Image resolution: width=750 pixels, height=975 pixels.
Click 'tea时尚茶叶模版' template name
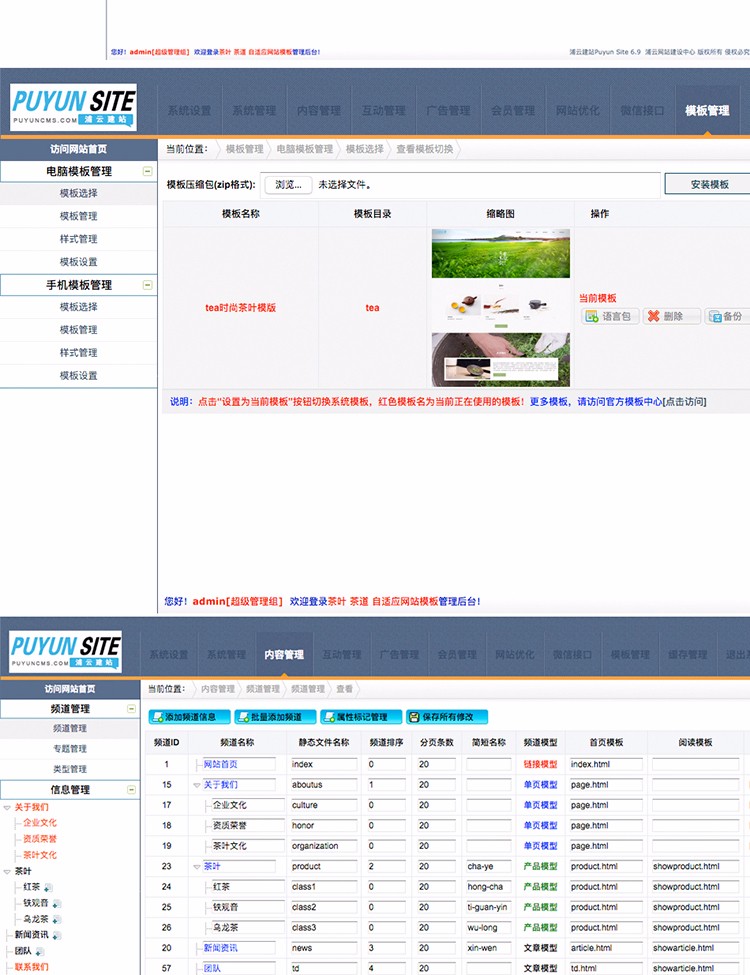241,308
